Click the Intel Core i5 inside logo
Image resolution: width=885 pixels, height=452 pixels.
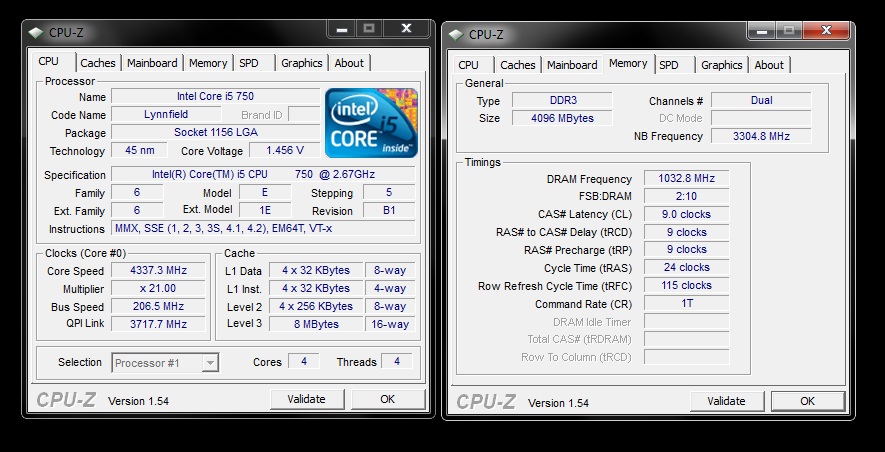(x=371, y=122)
